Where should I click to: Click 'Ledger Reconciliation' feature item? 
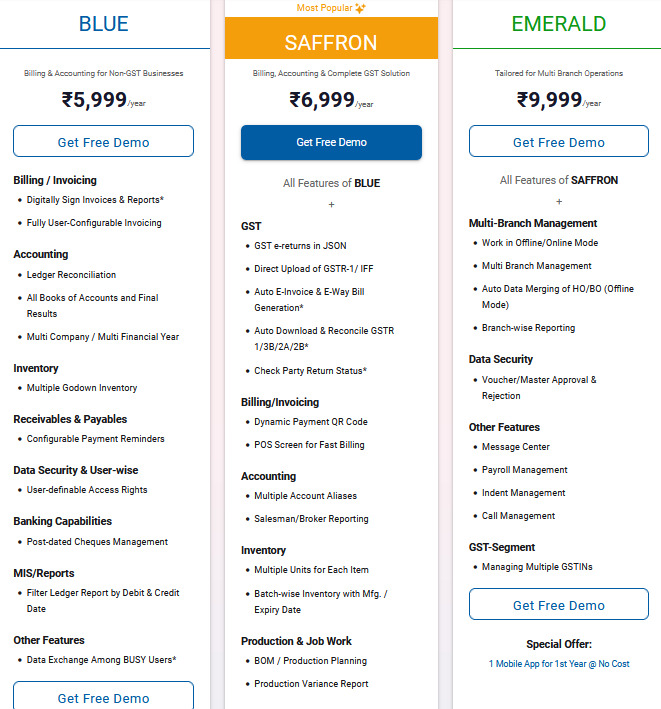(x=71, y=275)
